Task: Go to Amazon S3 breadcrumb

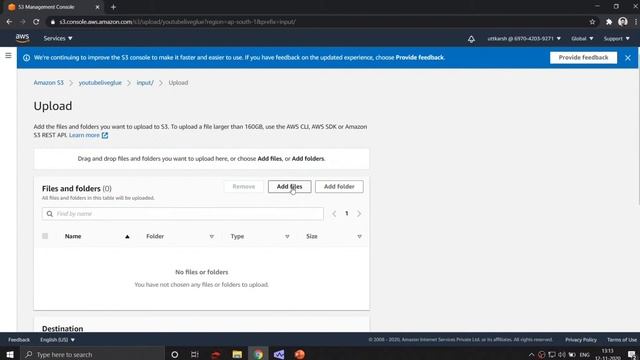Action: click(49, 82)
